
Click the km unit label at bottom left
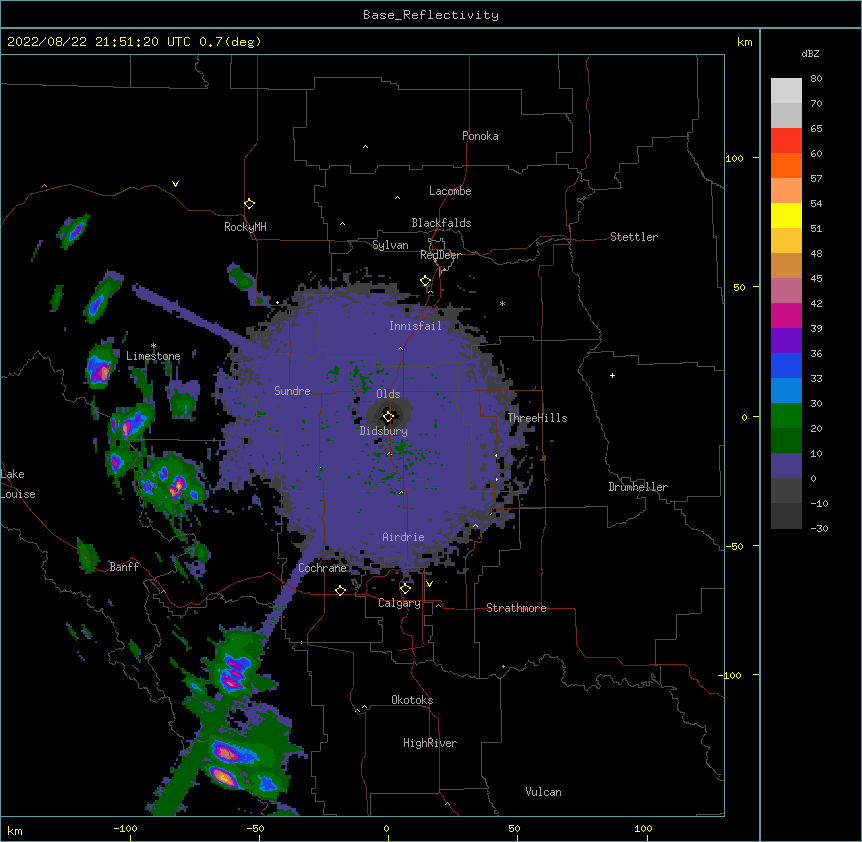(15, 831)
